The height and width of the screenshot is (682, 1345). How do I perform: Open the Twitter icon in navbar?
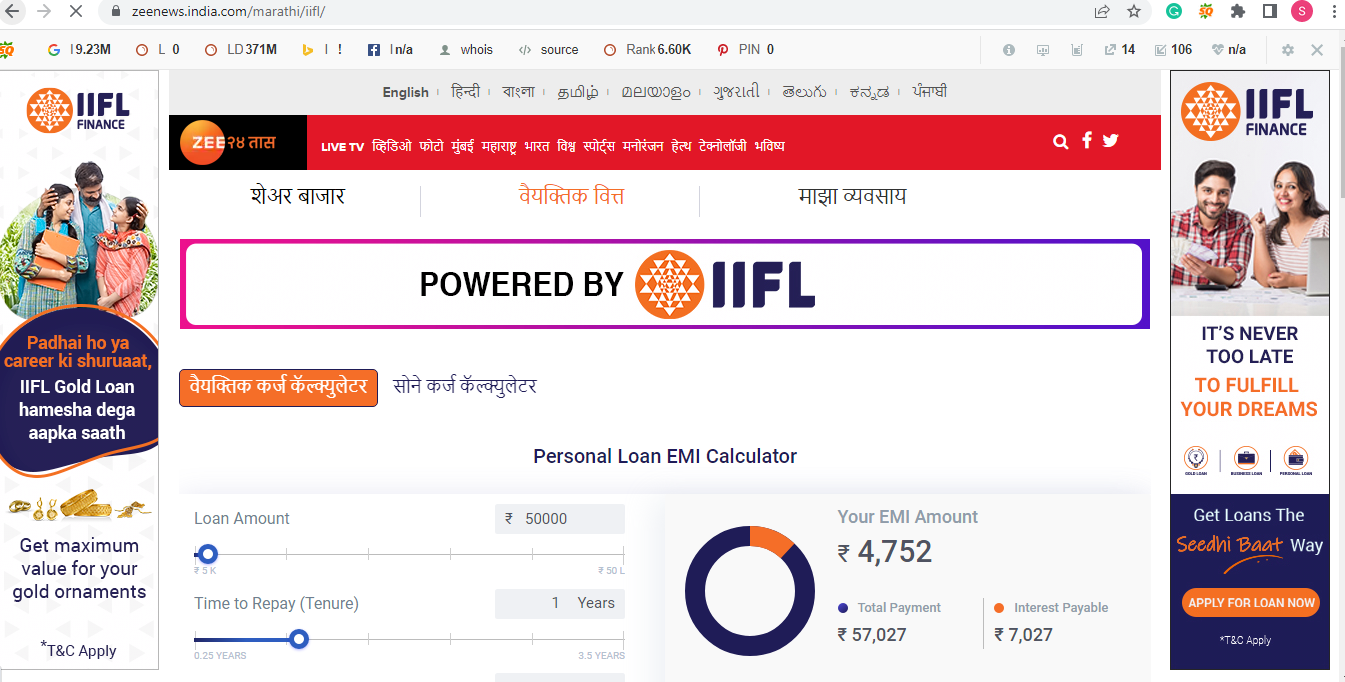pos(1110,141)
